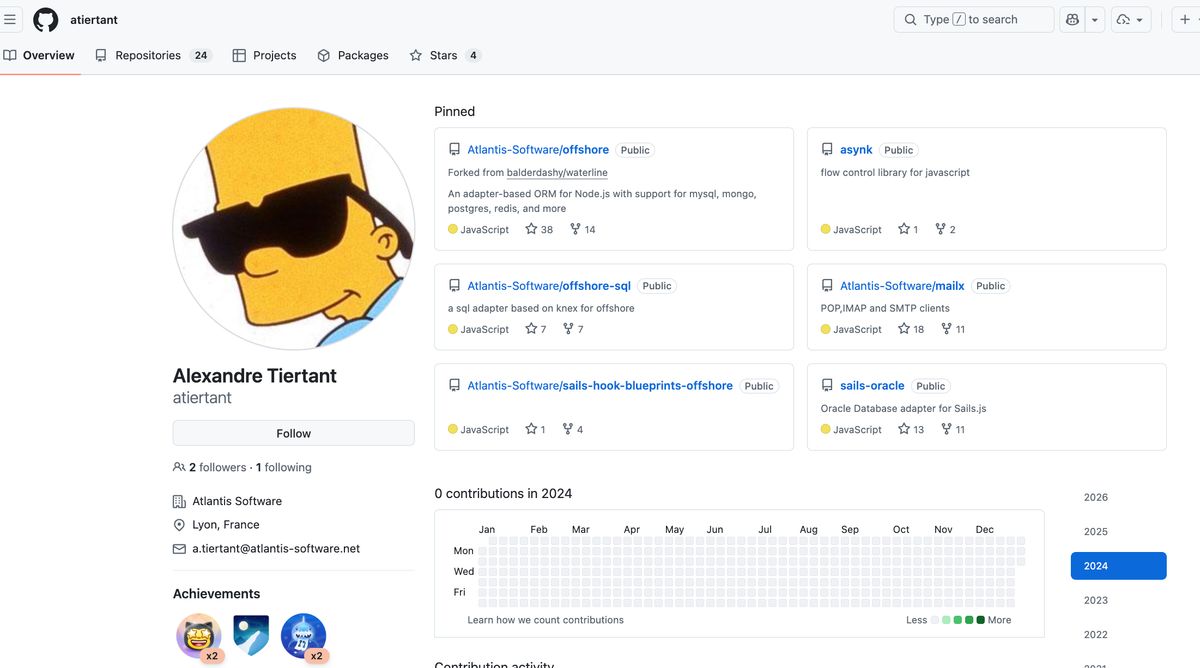This screenshot has width=1200, height=668.
Task: View 14 forks of offshore
Action: pos(583,229)
